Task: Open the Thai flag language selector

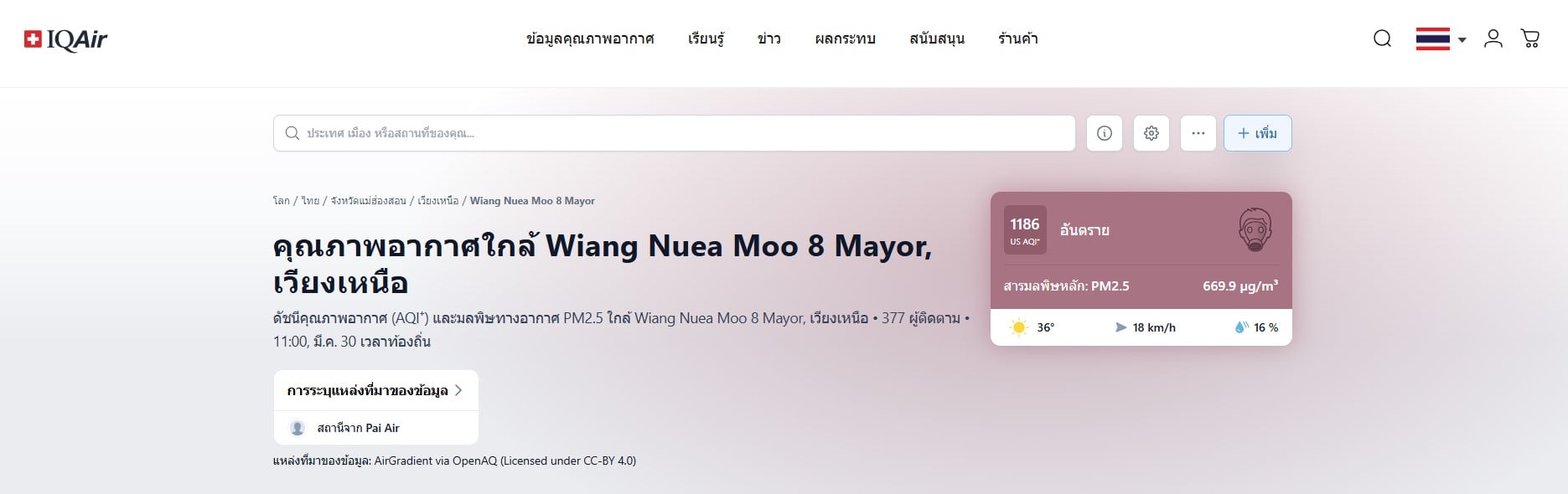Action: click(1441, 39)
